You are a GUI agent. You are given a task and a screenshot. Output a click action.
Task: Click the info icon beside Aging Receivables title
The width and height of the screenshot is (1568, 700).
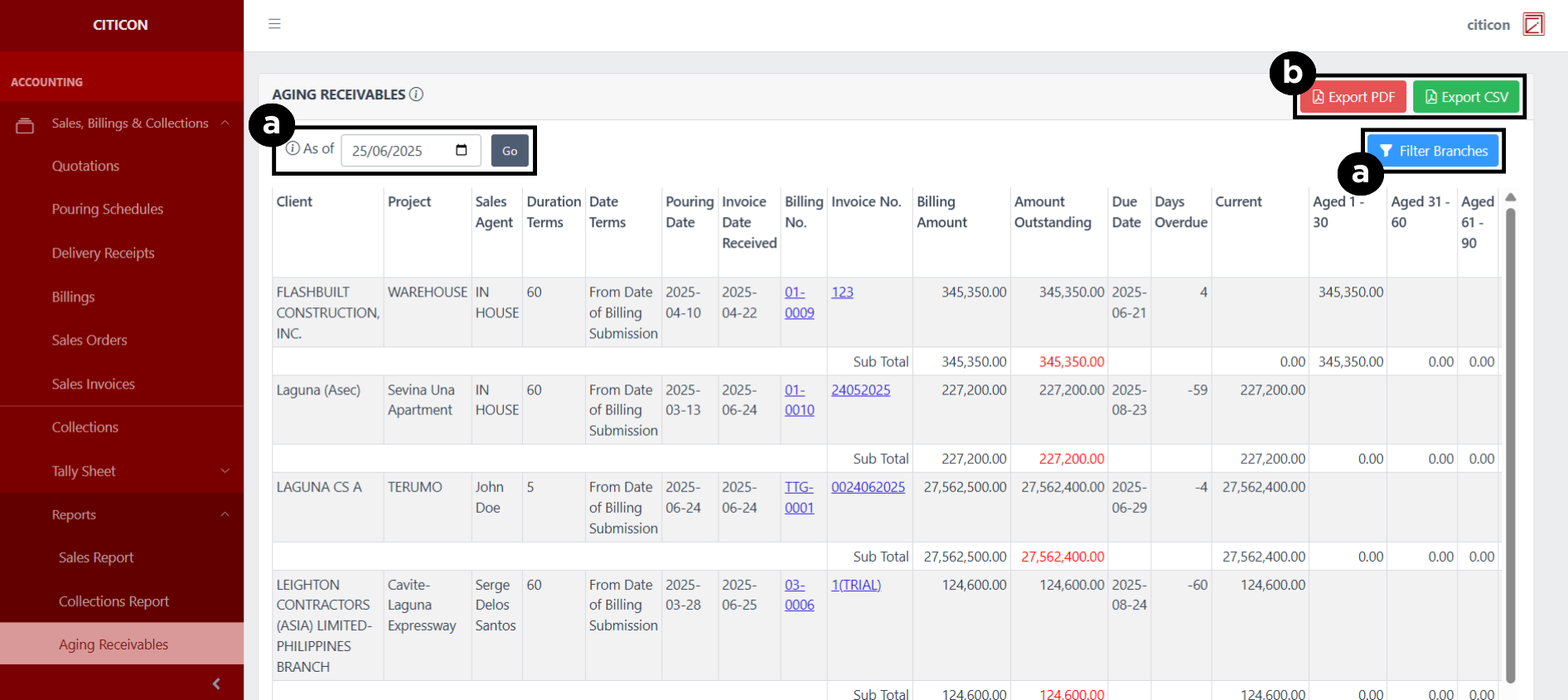tap(416, 94)
